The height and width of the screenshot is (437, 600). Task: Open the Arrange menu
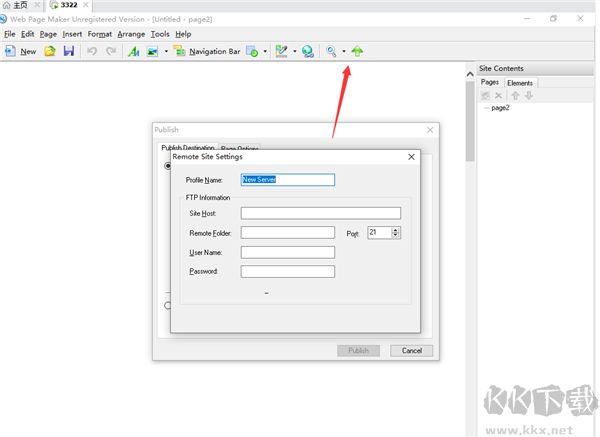(x=131, y=34)
